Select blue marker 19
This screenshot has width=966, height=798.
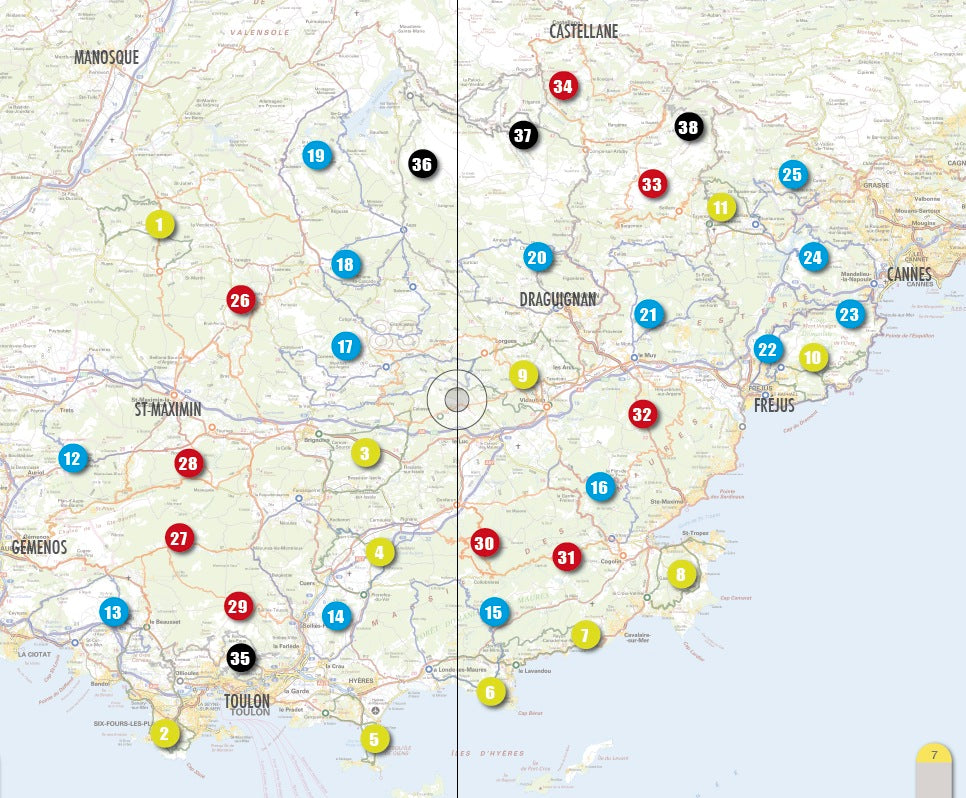point(317,155)
